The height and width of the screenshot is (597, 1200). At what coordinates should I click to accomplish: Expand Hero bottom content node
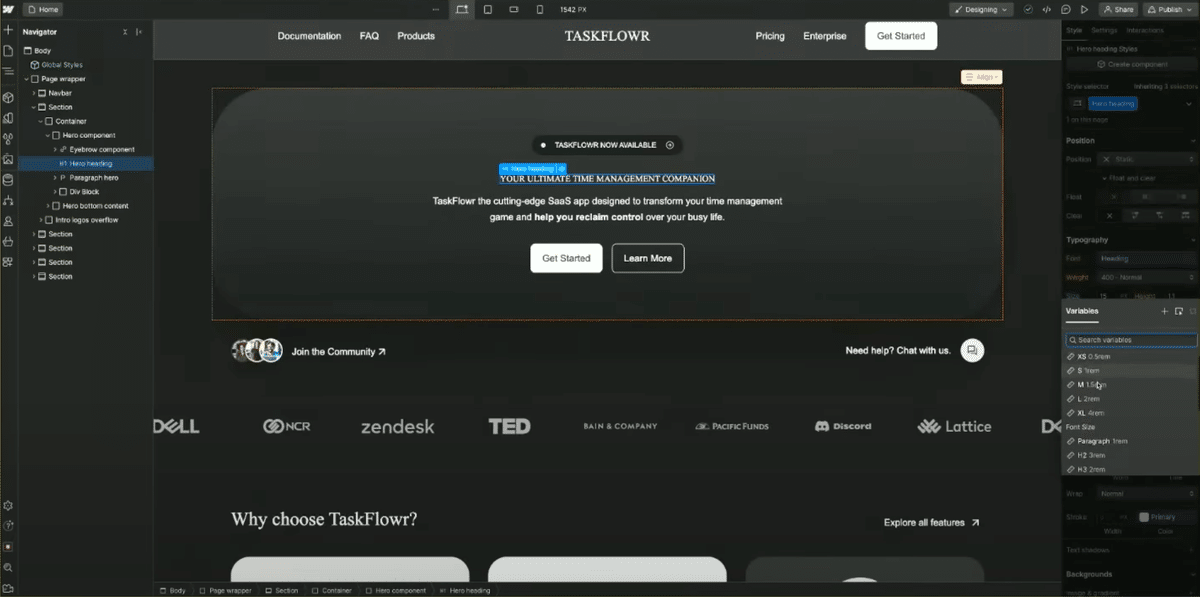48,206
